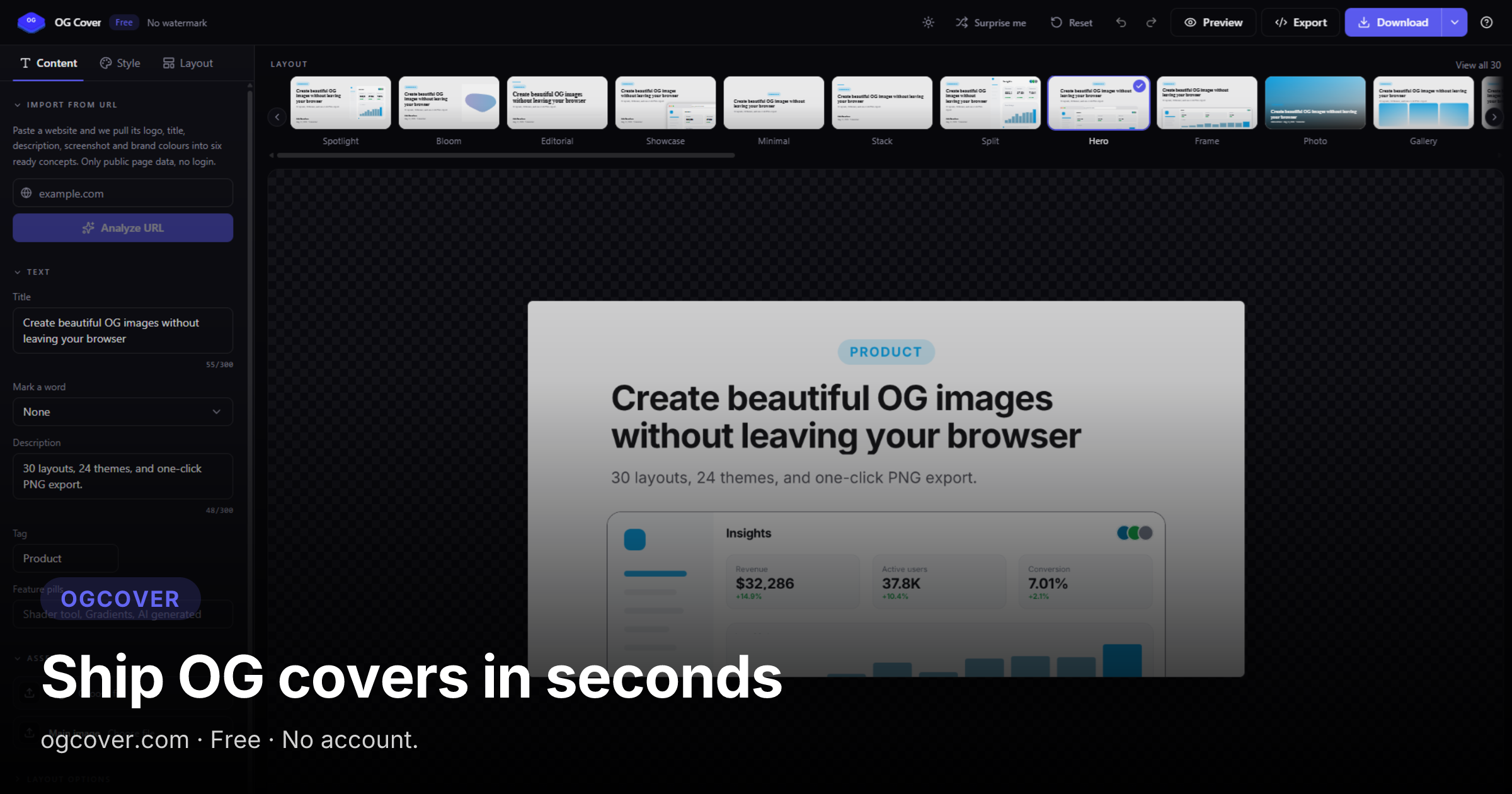Viewport: 1512px width, 794px height.
Task: Click the canvas description about 30 layouts
Action: 794,478
